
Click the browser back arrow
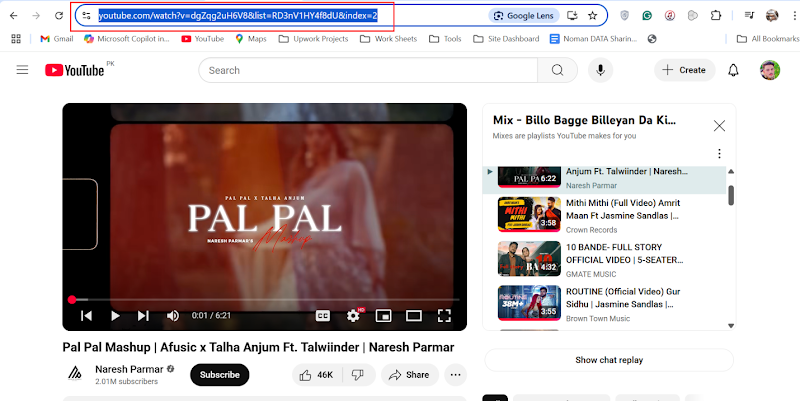coord(14,16)
